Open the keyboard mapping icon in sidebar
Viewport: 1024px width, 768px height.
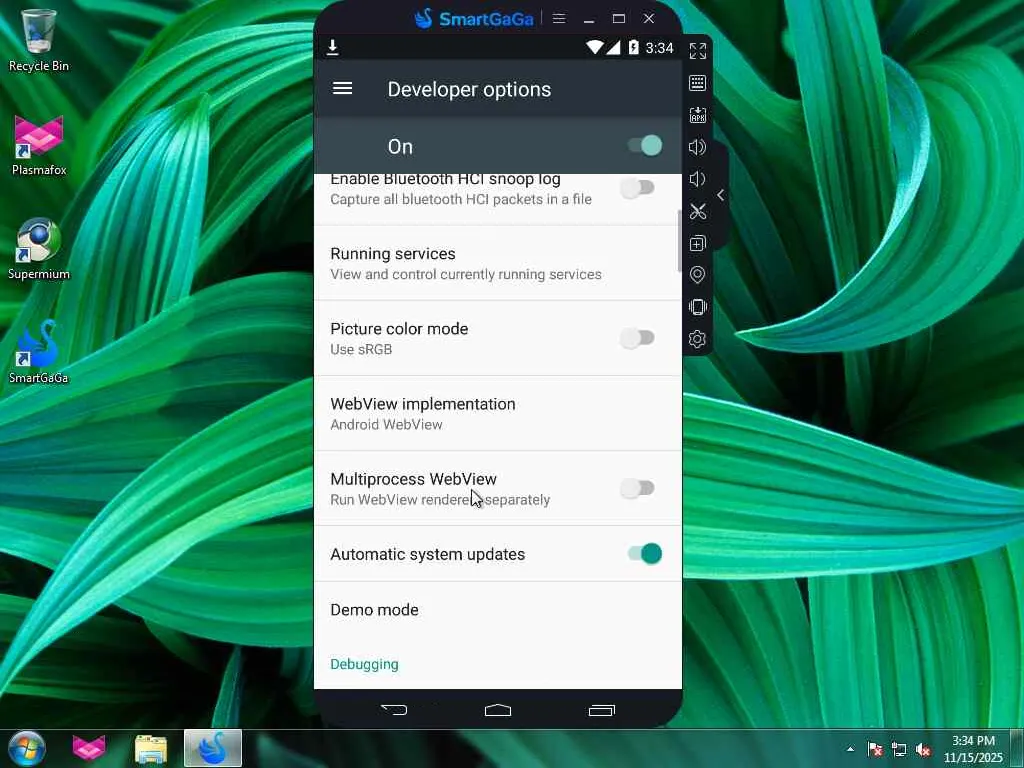(x=697, y=83)
